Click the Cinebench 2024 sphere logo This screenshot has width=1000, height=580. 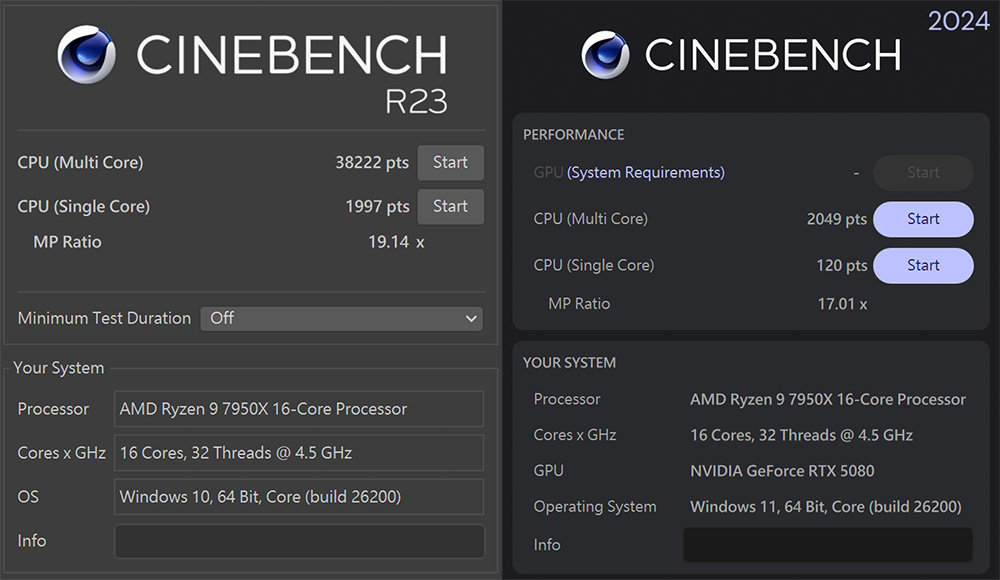(605, 55)
